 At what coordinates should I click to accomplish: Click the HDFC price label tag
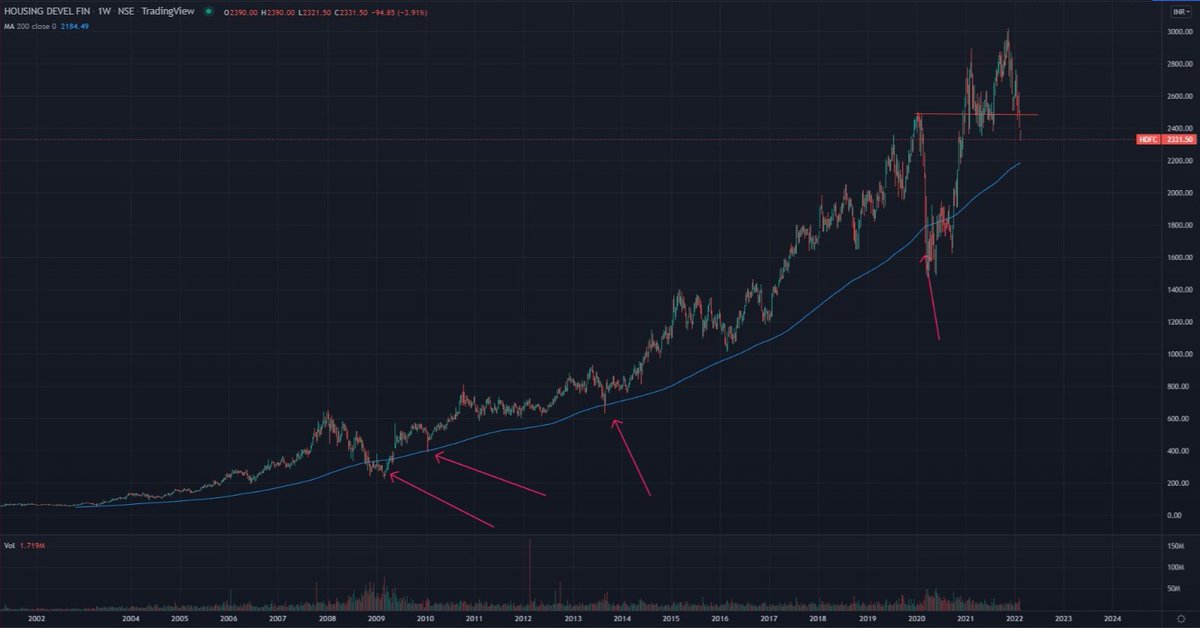(x=1146, y=140)
